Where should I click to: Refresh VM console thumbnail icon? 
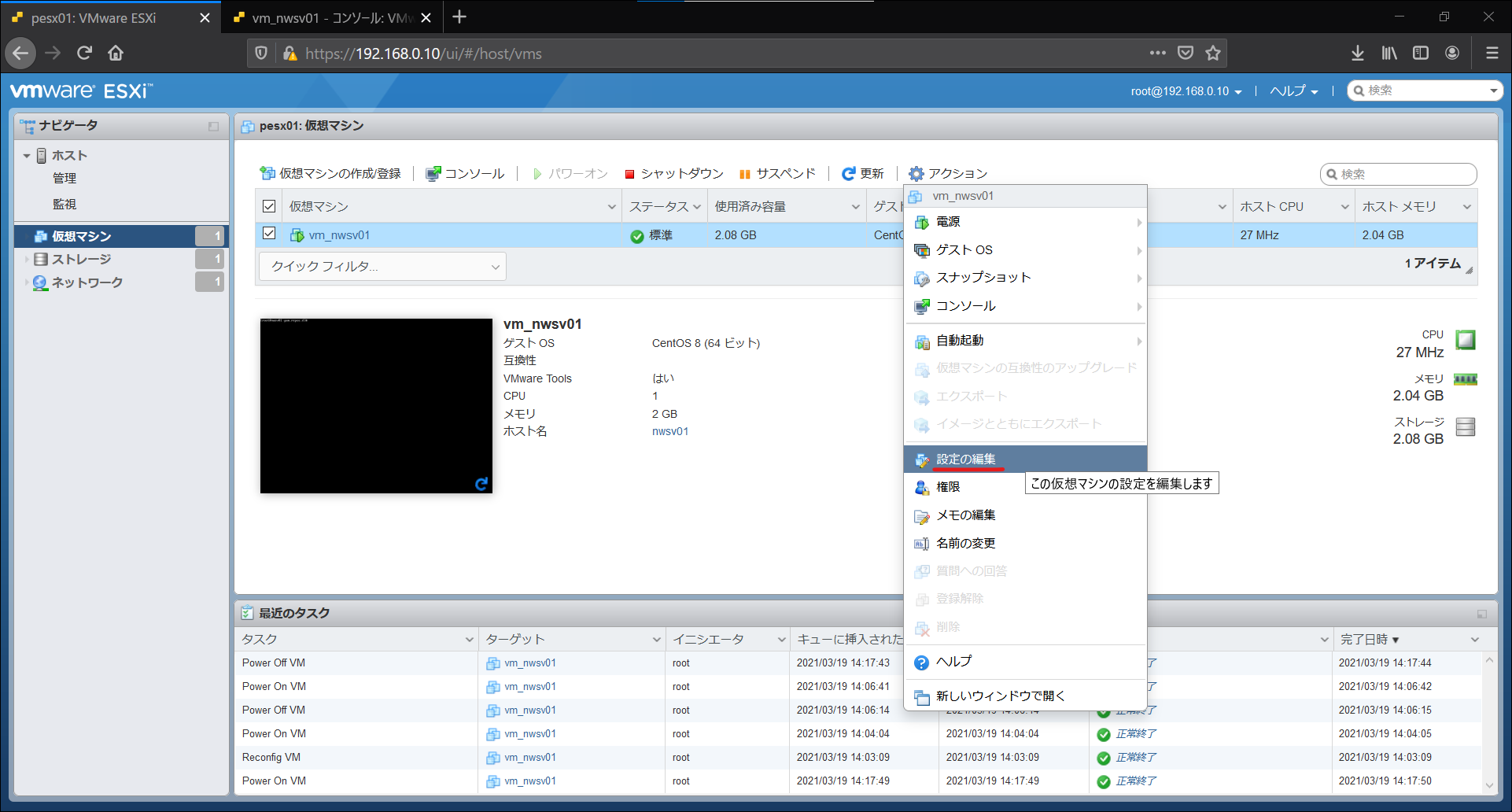pos(481,484)
